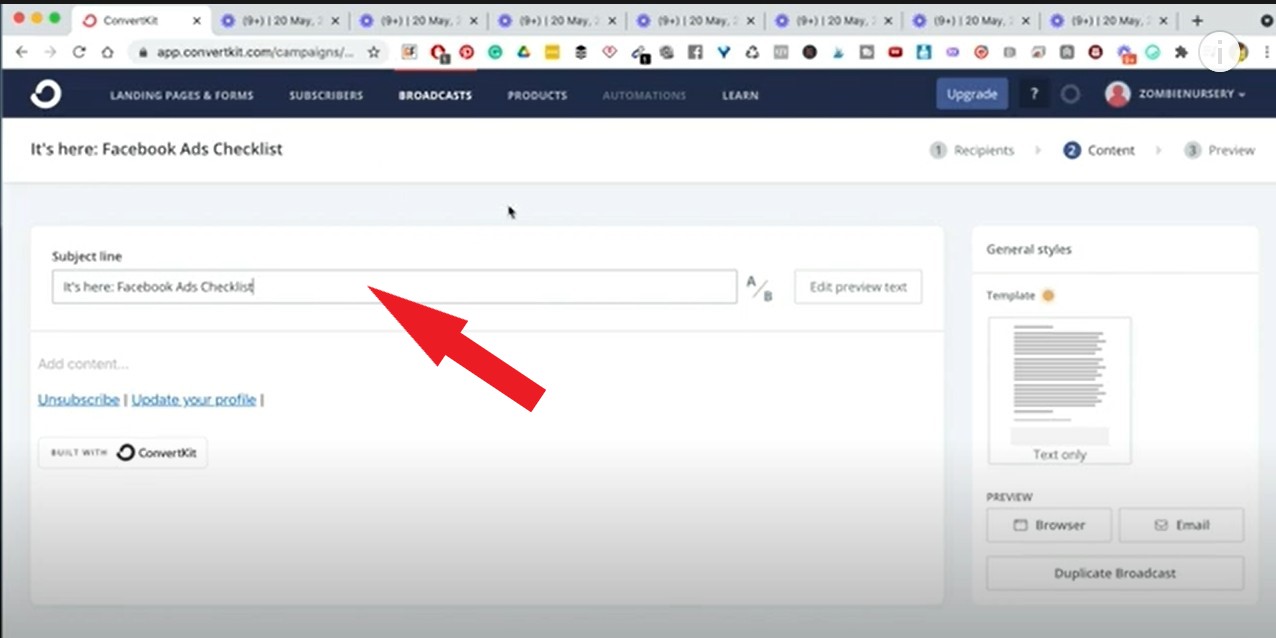Click the Edit preview text button
The image size is (1276, 638).
click(x=858, y=286)
